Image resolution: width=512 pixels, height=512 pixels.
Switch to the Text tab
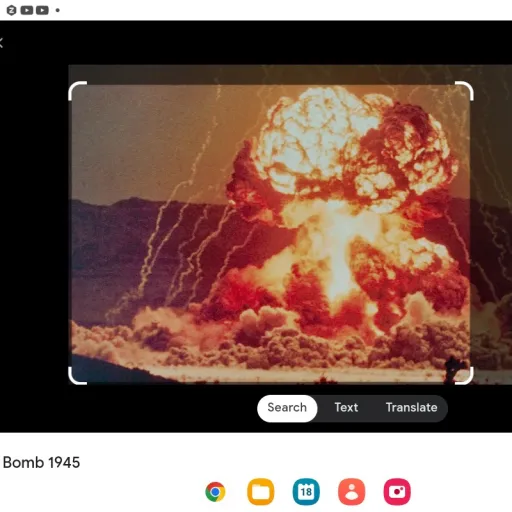(346, 407)
